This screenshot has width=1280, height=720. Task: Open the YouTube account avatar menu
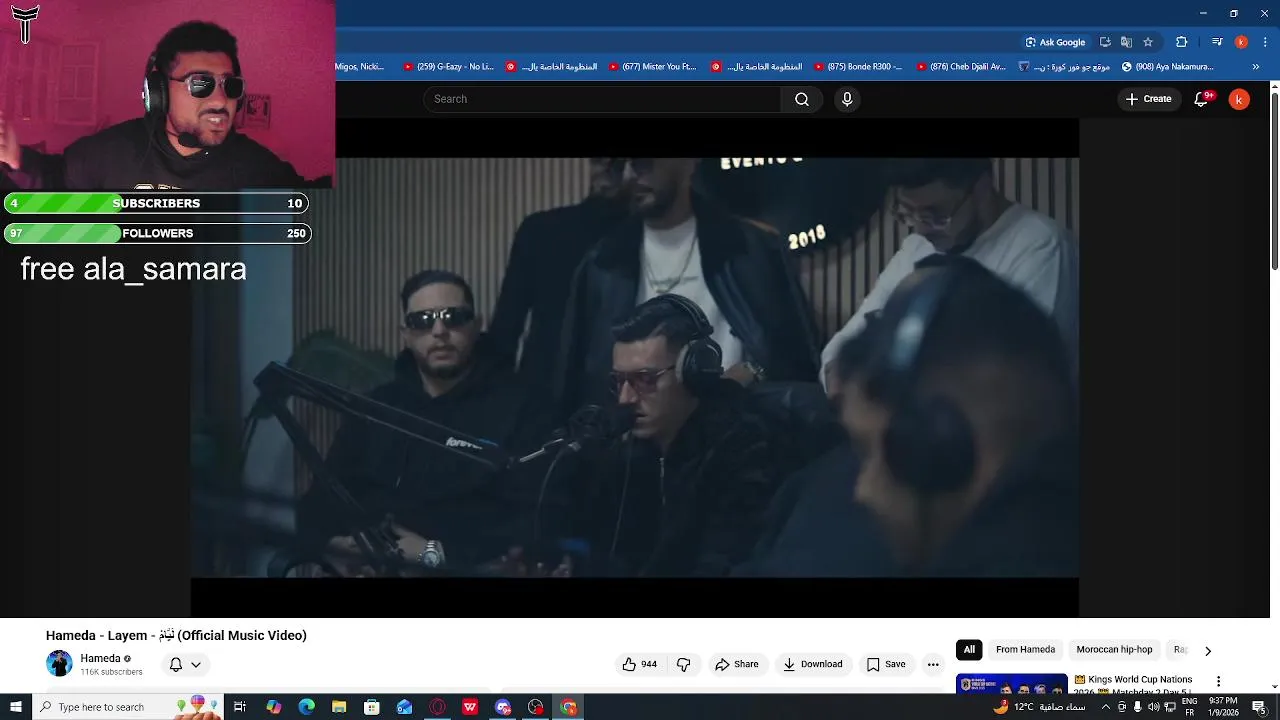coord(1239,99)
